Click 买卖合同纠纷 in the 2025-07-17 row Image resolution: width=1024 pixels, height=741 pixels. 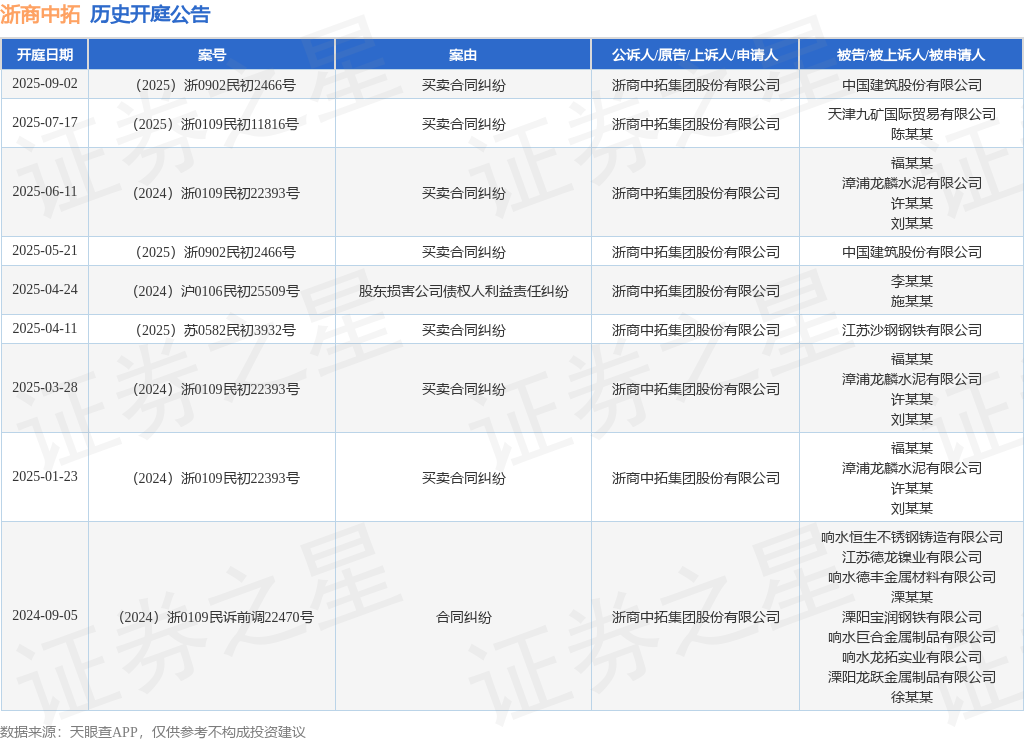(x=463, y=124)
